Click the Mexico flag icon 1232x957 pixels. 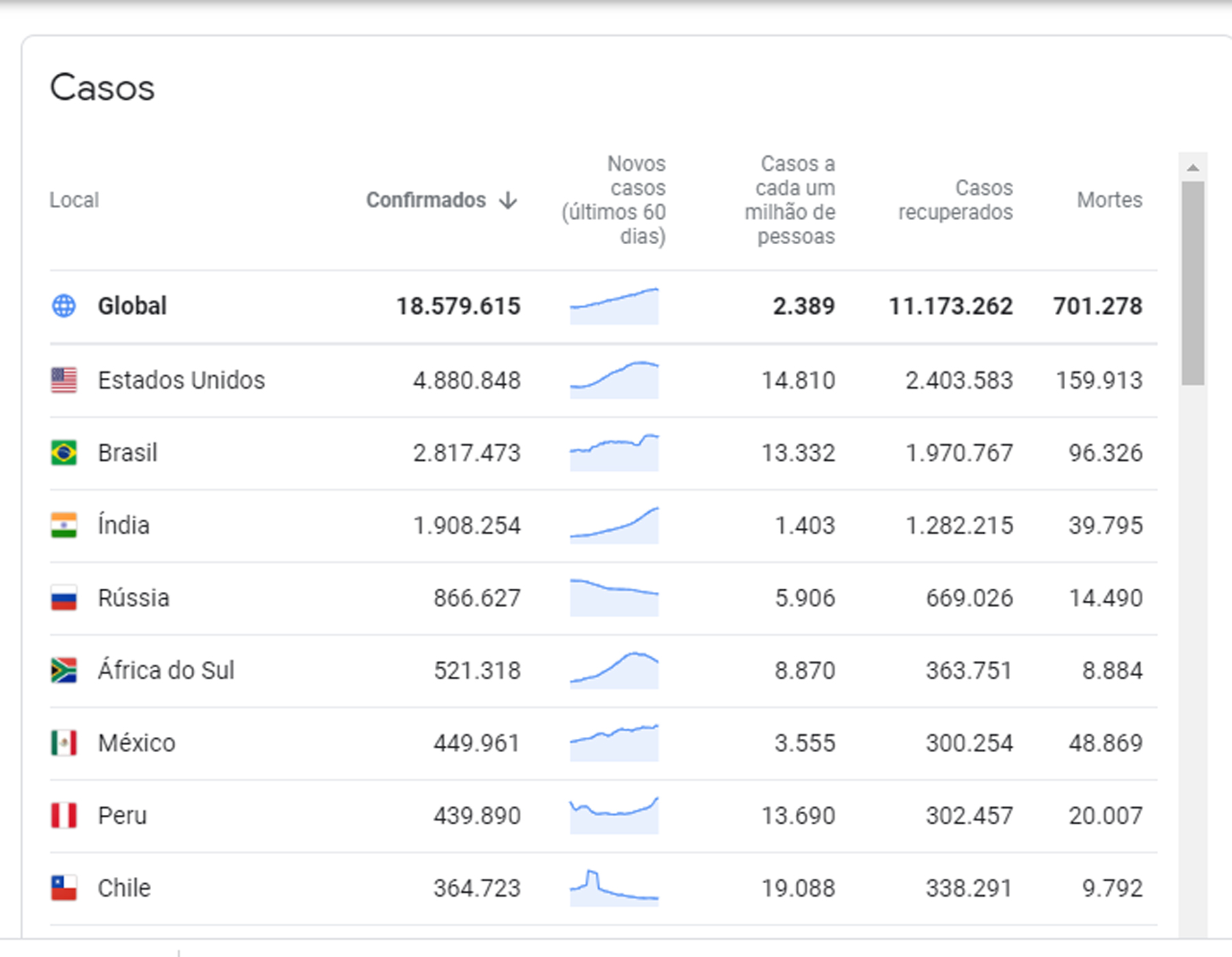64,743
